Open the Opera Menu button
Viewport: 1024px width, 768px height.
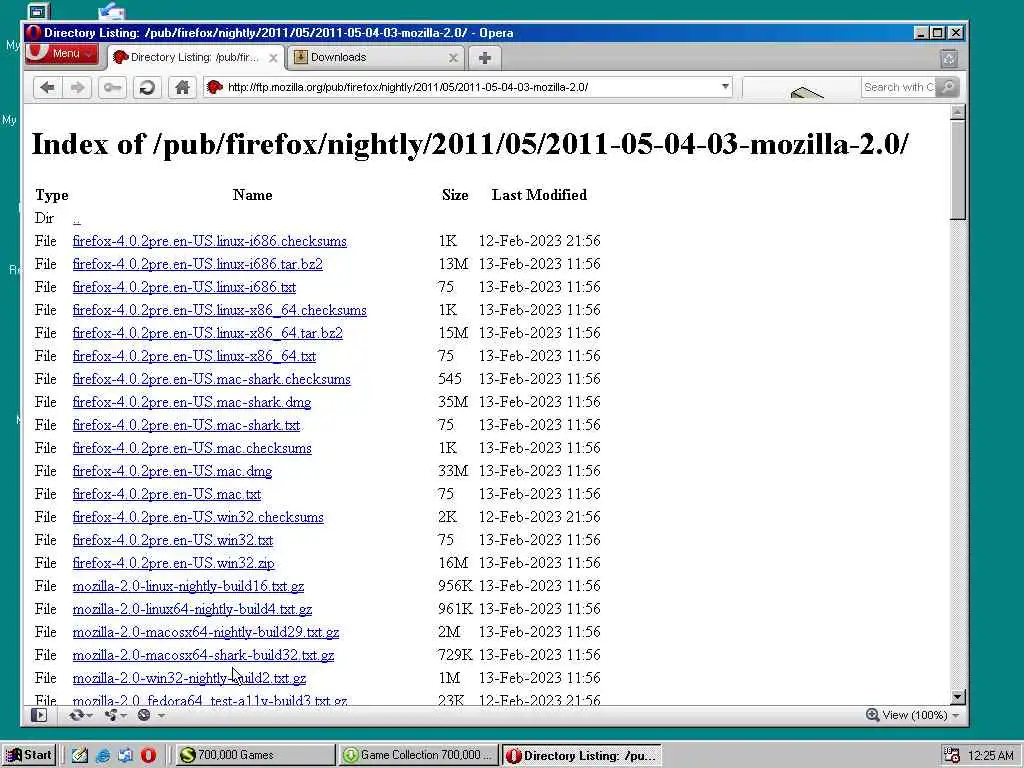[x=61, y=54]
